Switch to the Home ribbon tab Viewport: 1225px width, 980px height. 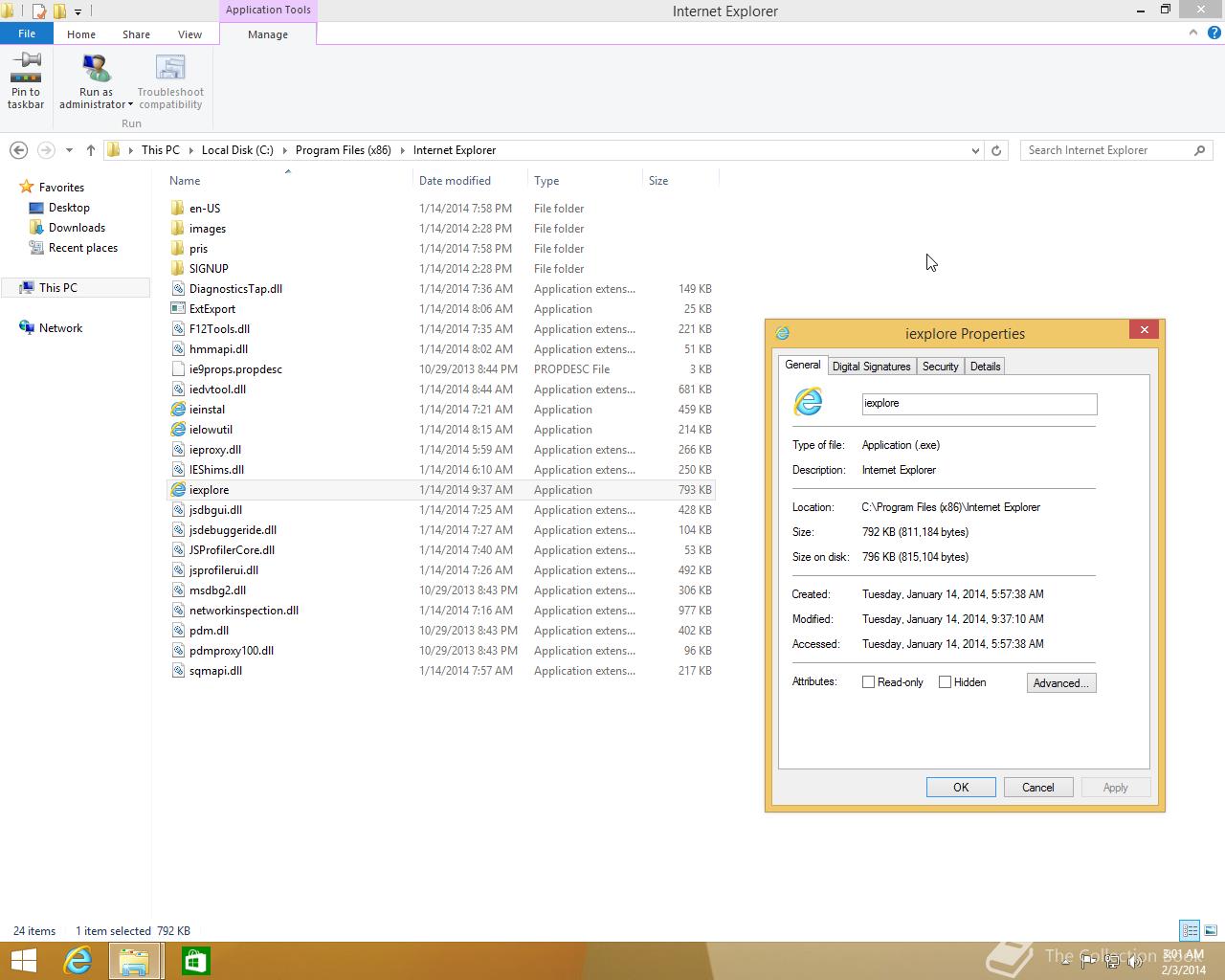point(81,33)
